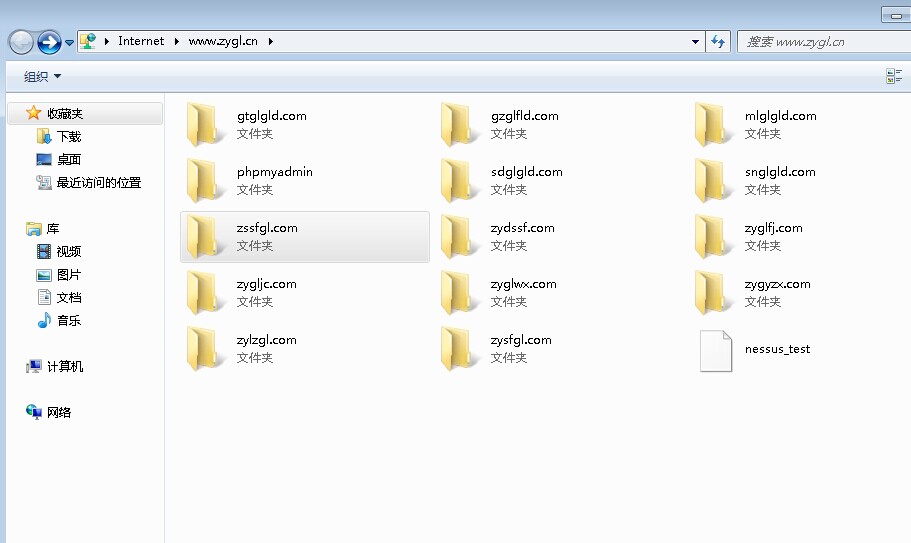Select the zygyzx.com folder icon
Image resolution: width=911 pixels, height=543 pixels.
[x=712, y=293]
